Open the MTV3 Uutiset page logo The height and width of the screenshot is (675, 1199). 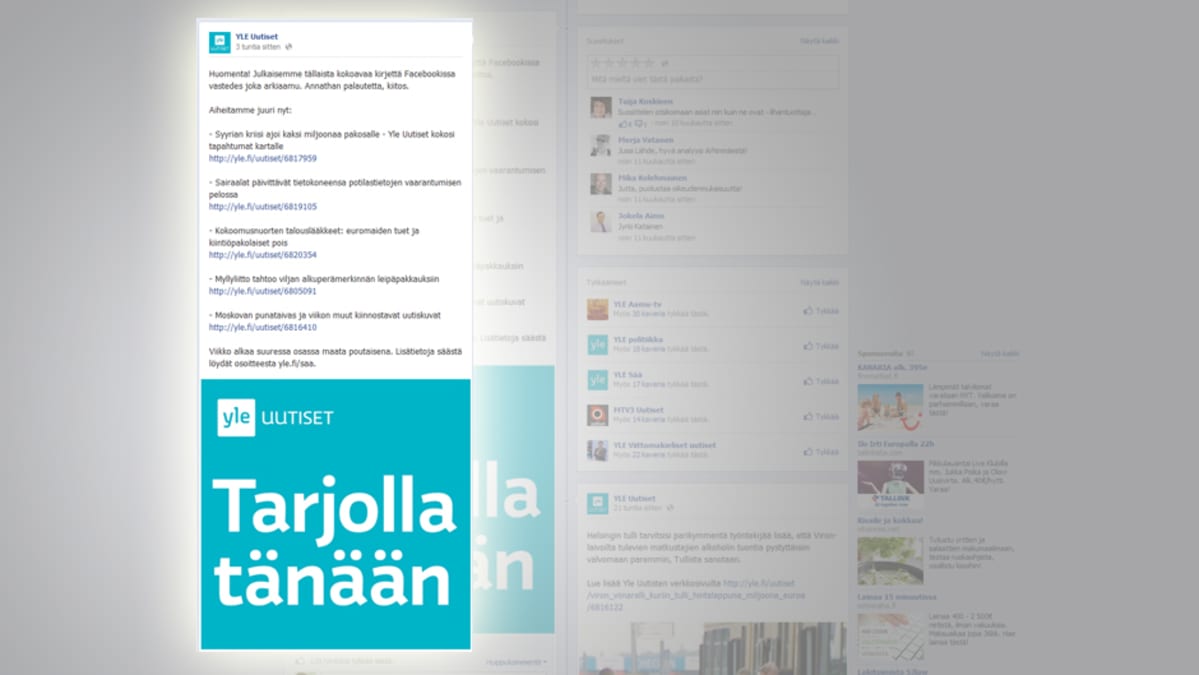tap(597, 414)
